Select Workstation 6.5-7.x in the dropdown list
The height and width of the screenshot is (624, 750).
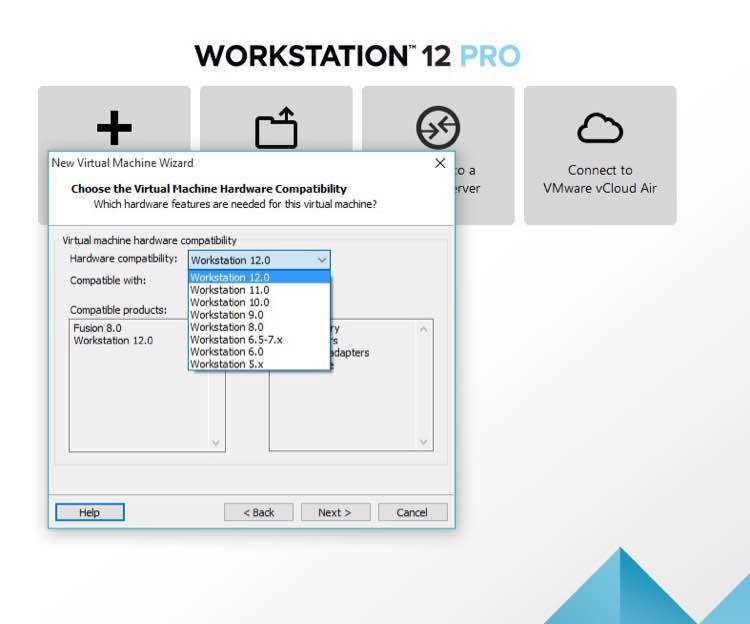(x=259, y=339)
